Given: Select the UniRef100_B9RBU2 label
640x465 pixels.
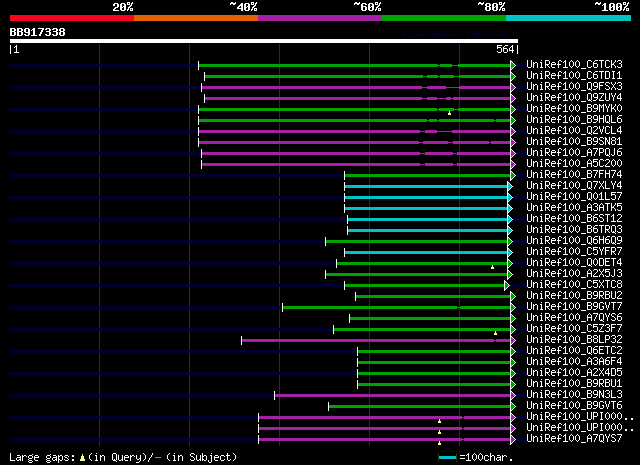Looking at the screenshot, I should coord(574,296).
